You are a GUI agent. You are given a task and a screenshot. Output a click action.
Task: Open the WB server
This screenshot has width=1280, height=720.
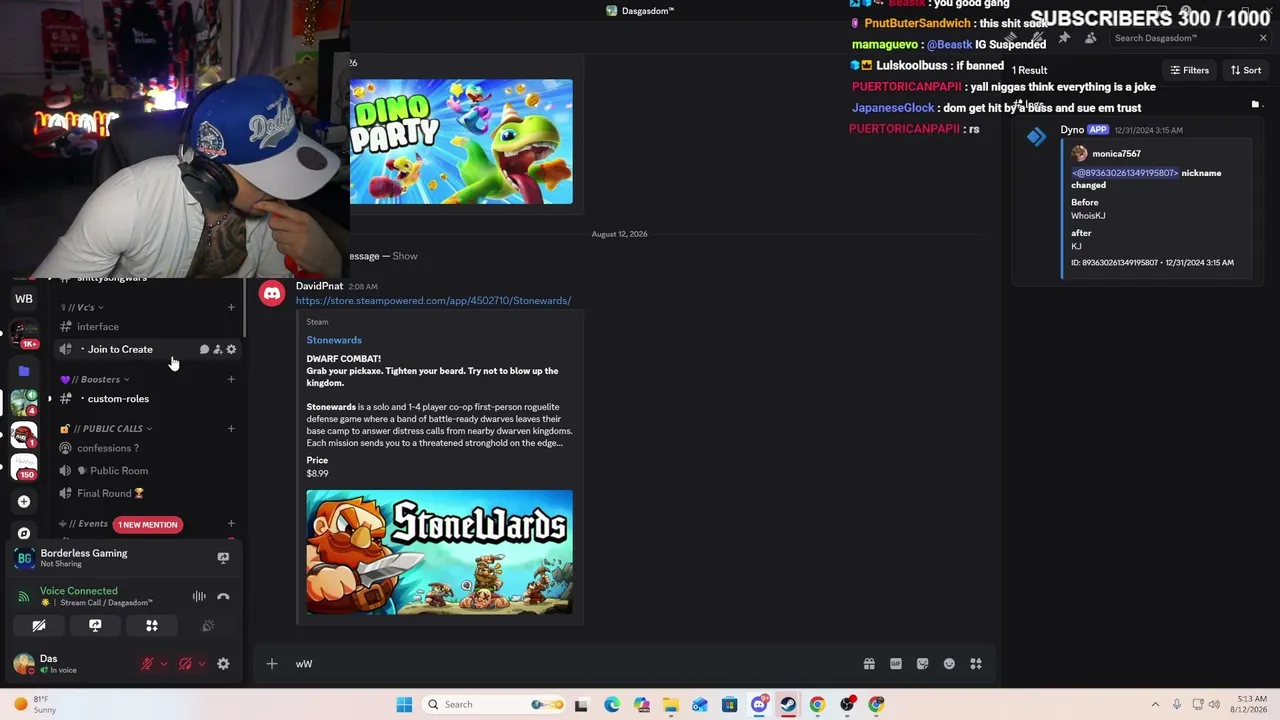coord(24,298)
